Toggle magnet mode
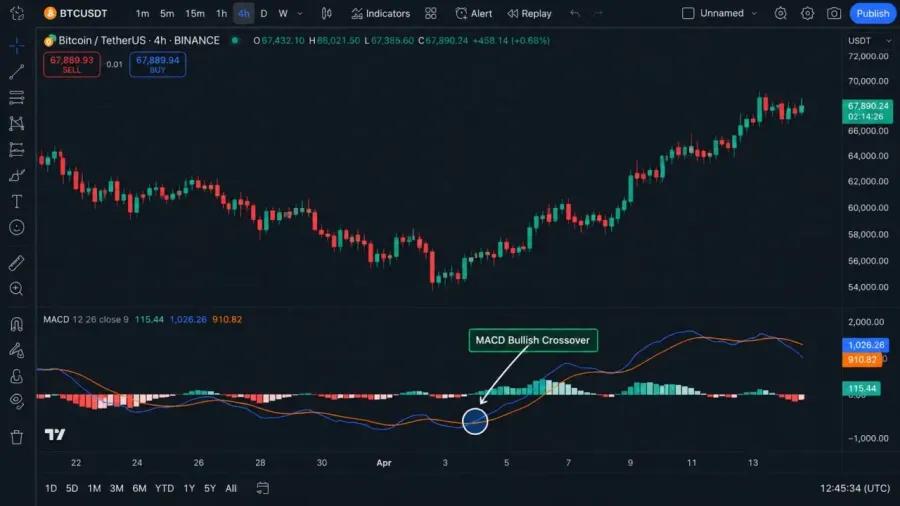 pyautogui.click(x=17, y=324)
